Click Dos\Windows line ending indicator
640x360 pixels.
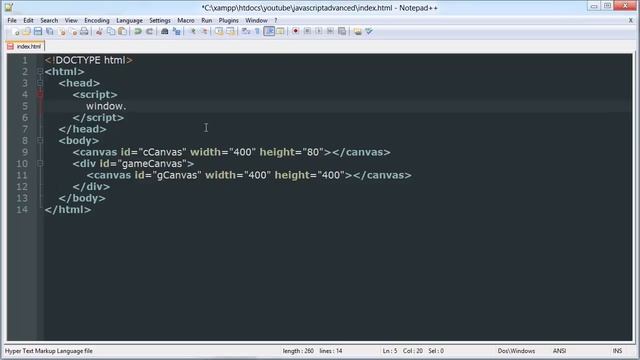pyautogui.click(x=516, y=351)
